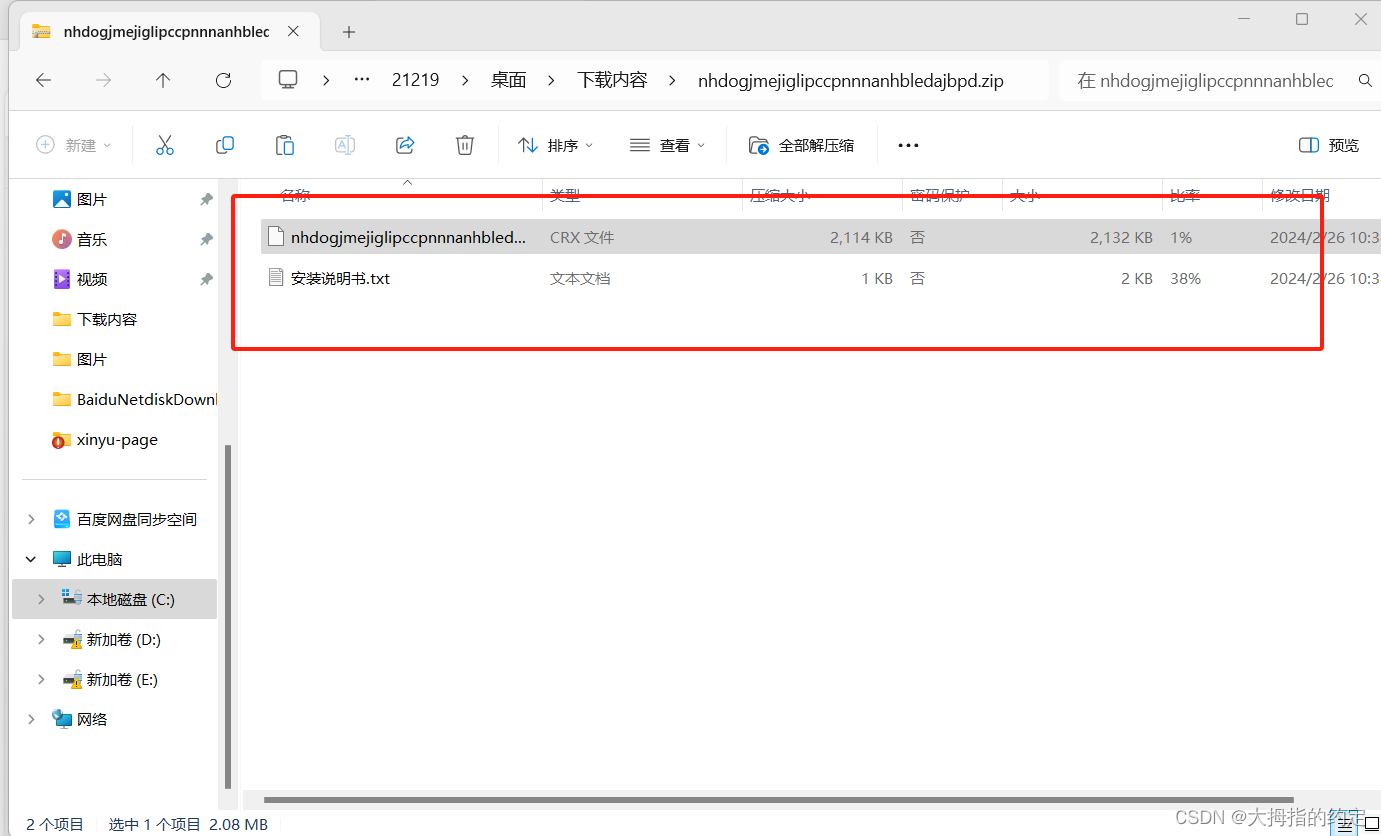Select 本地磁盘 (C:) in sidebar
The width and height of the screenshot is (1381, 836).
coord(130,599)
